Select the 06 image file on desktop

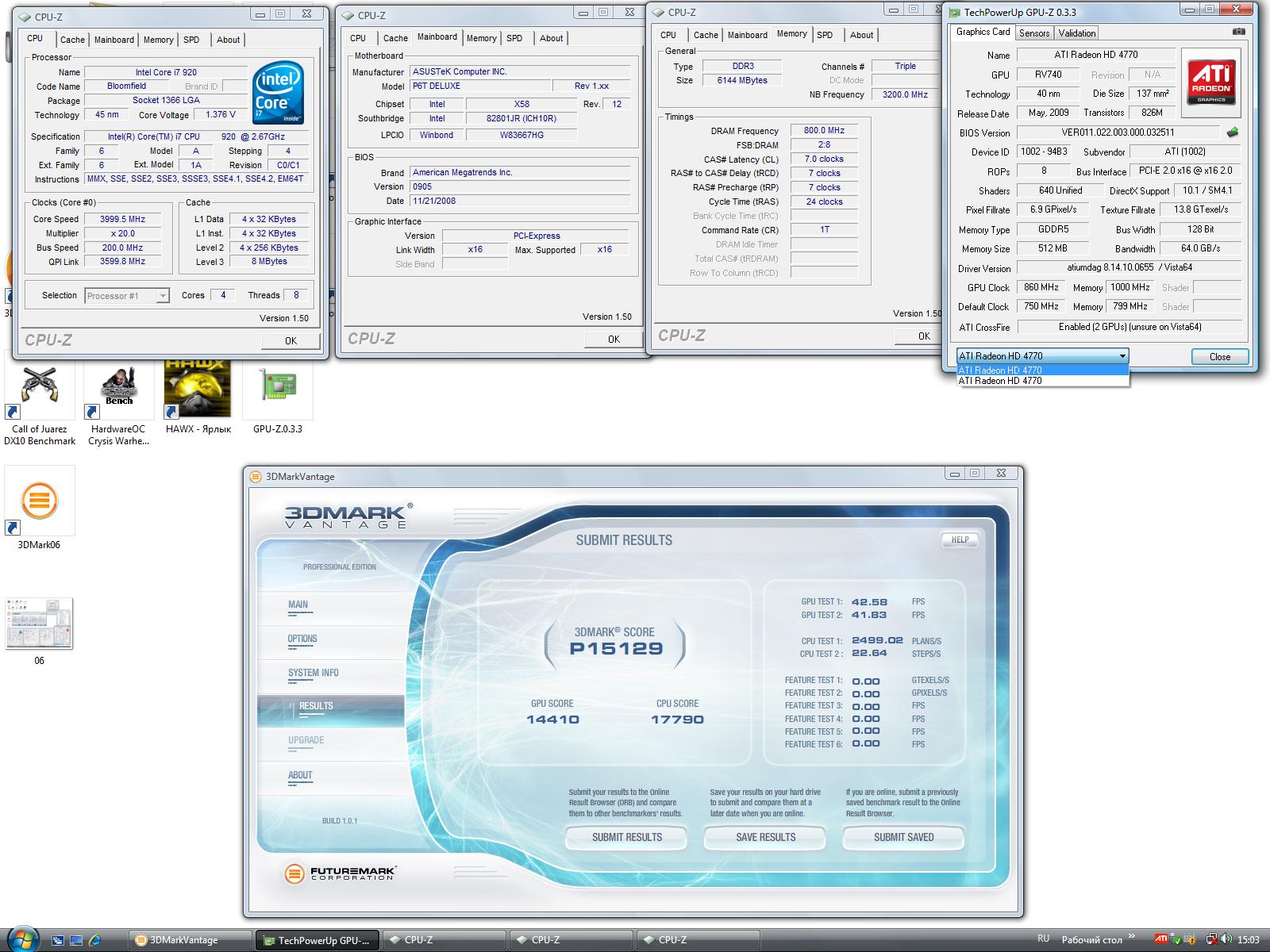(39, 631)
